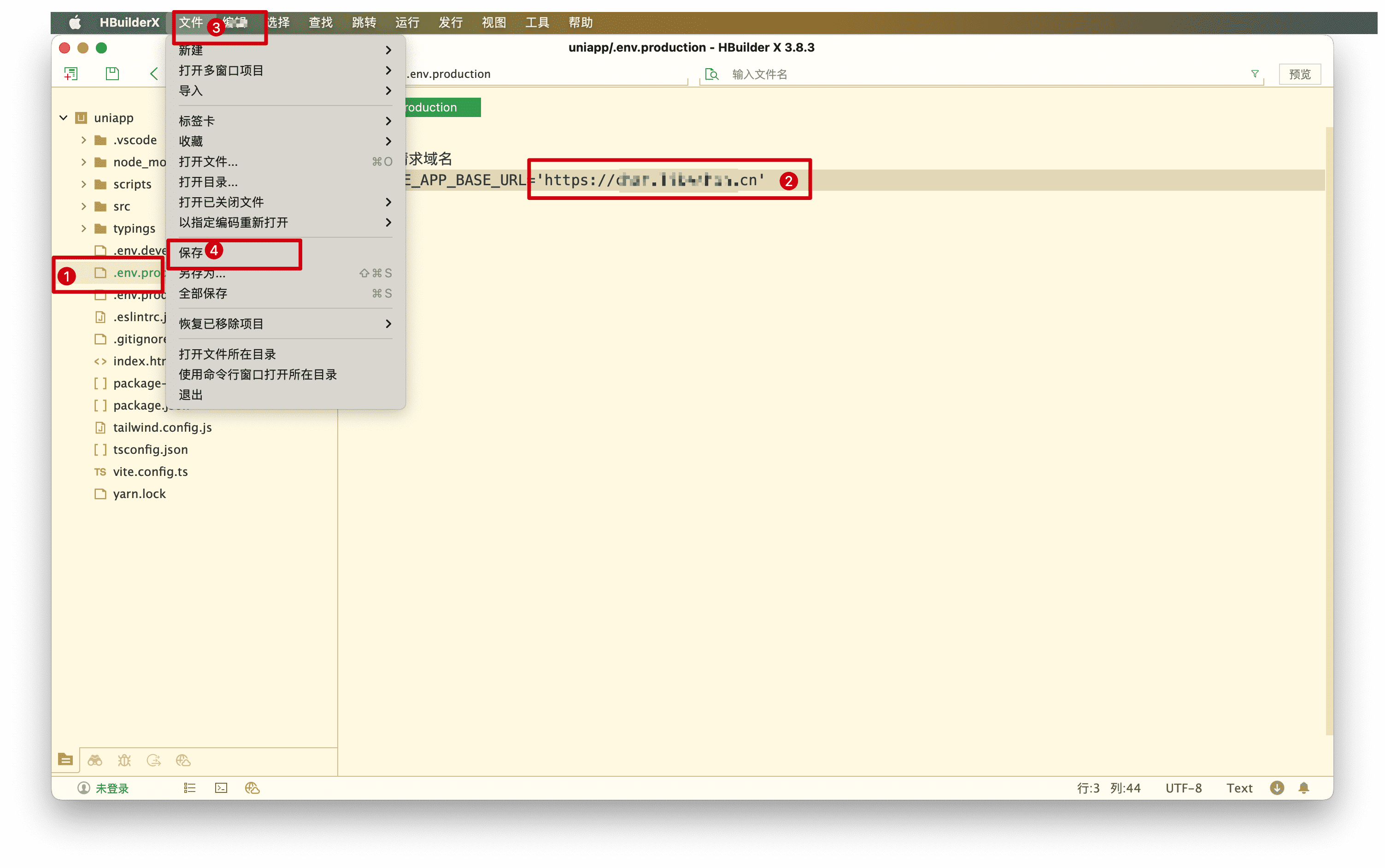Open 打开多窗口项目 submenu entry
The width and height of the screenshot is (1385, 868).
tap(285, 70)
